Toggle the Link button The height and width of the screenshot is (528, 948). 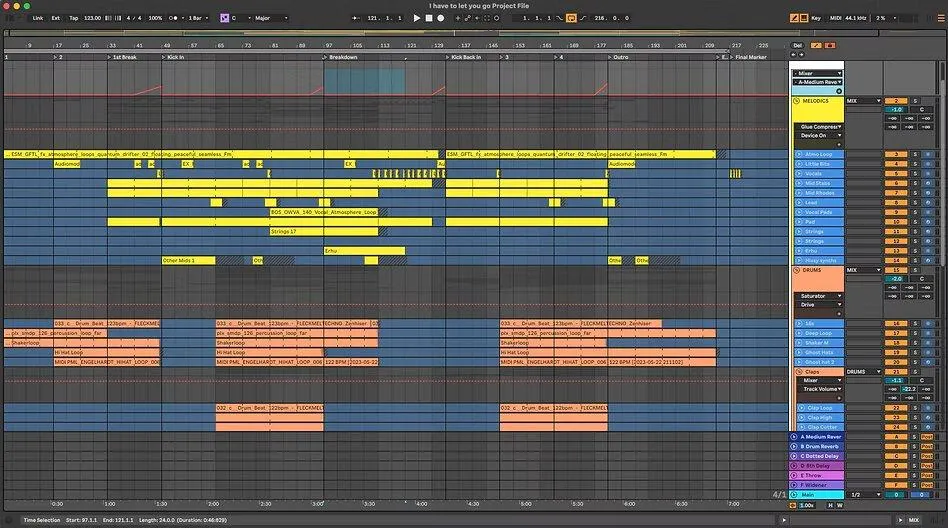coord(37,18)
